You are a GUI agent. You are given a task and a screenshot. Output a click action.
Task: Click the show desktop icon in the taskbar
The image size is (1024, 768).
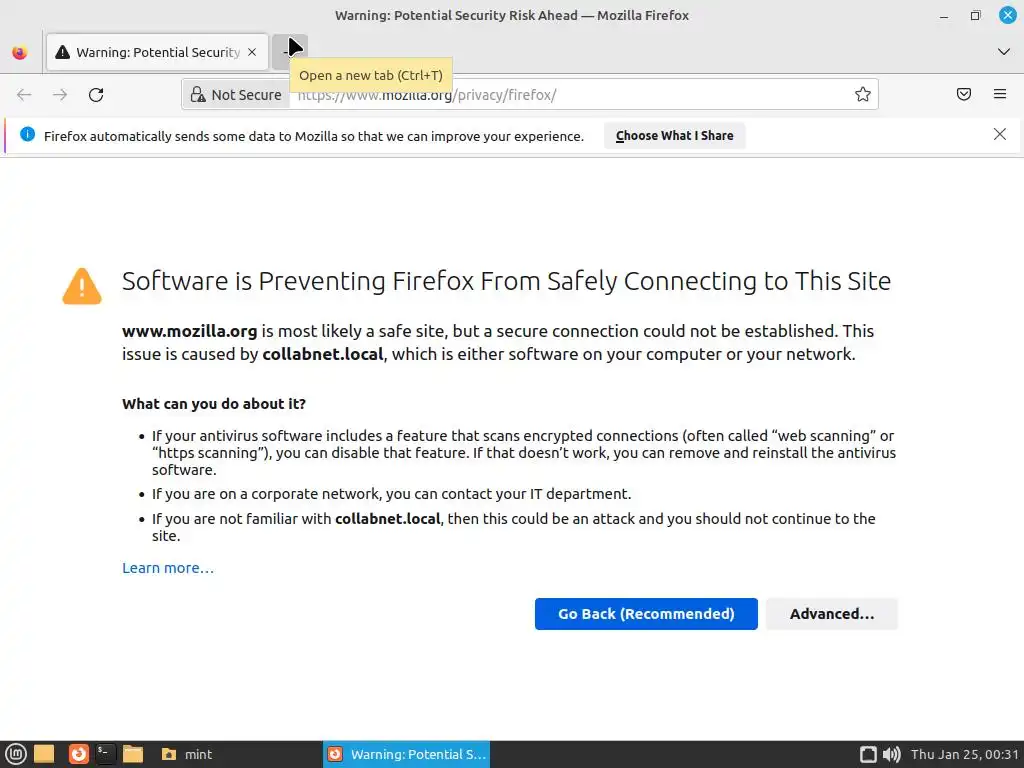[44, 754]
